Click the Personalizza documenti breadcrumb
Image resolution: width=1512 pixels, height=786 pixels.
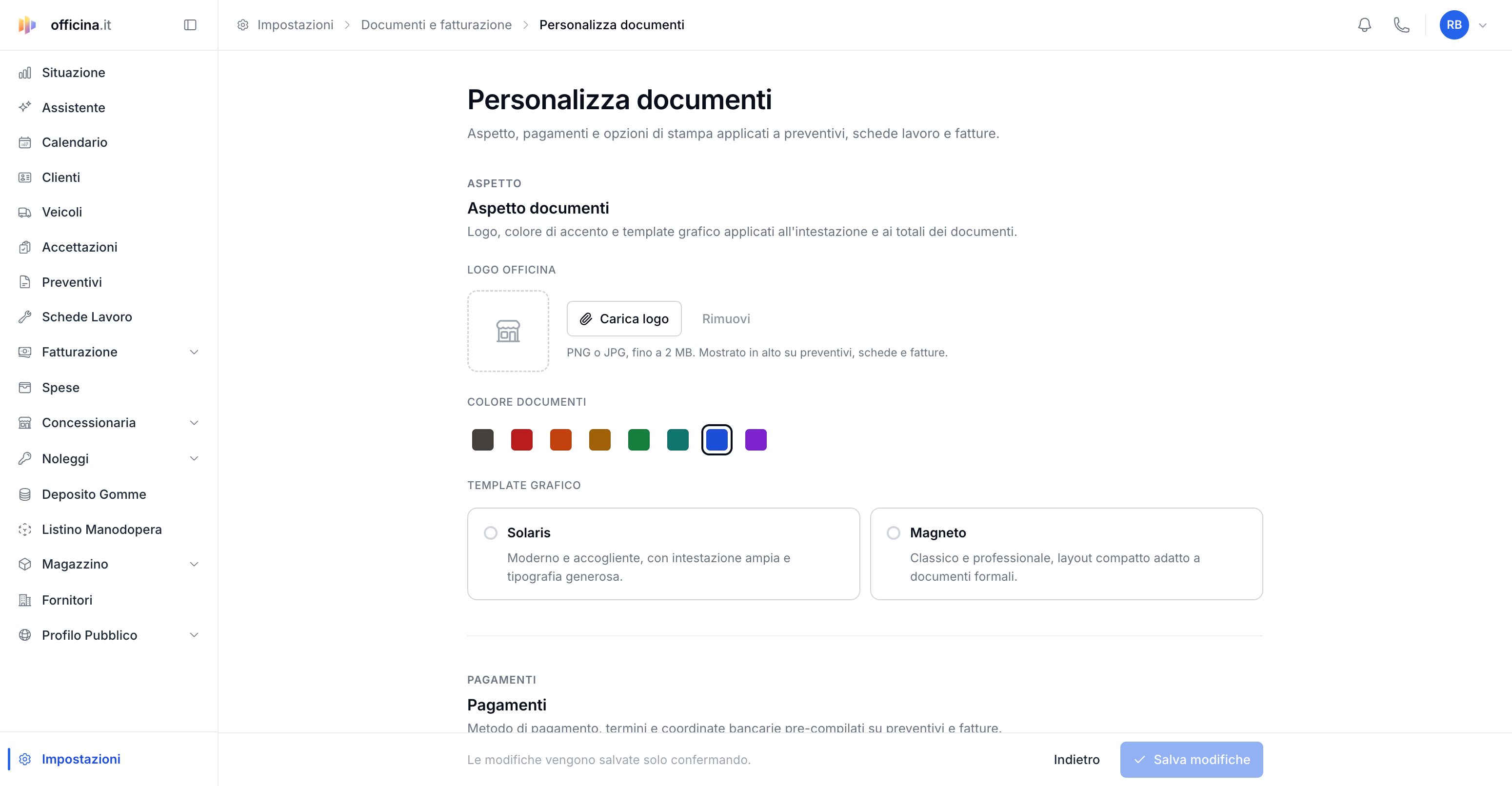pos(612,25)
